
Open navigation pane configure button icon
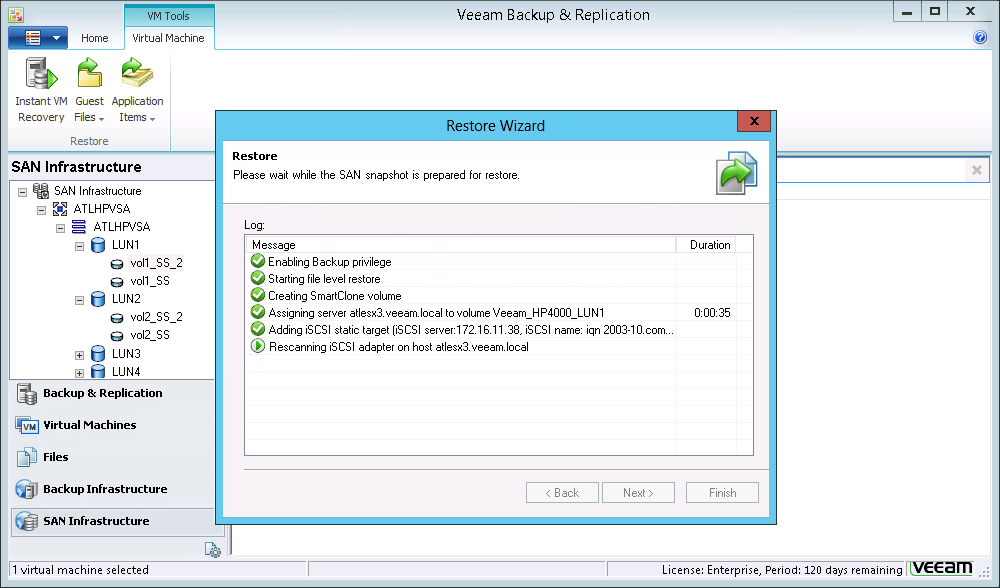tap(212, 549)
